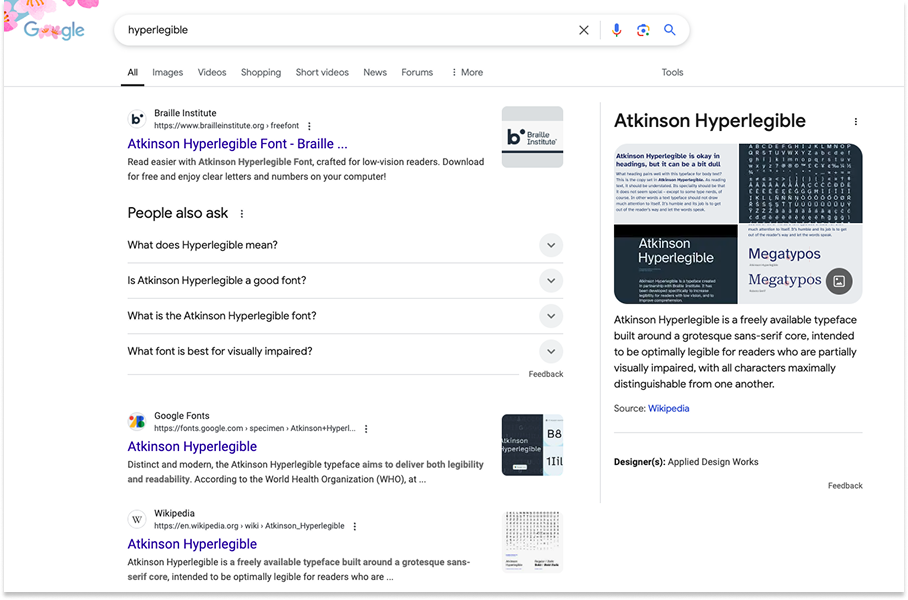Click Google Fonts favicon
The image size is (908, 600).
(137, 422)
